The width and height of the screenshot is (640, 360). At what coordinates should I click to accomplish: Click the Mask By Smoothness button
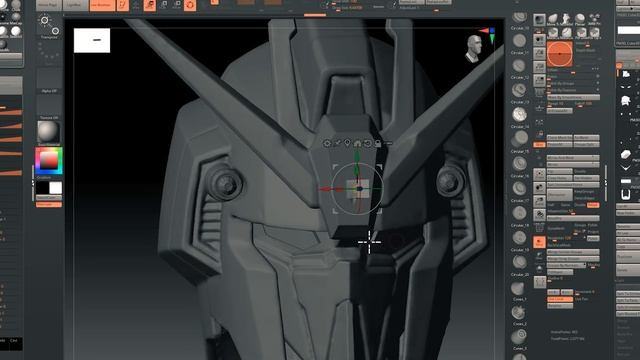[x=573, y=98]
